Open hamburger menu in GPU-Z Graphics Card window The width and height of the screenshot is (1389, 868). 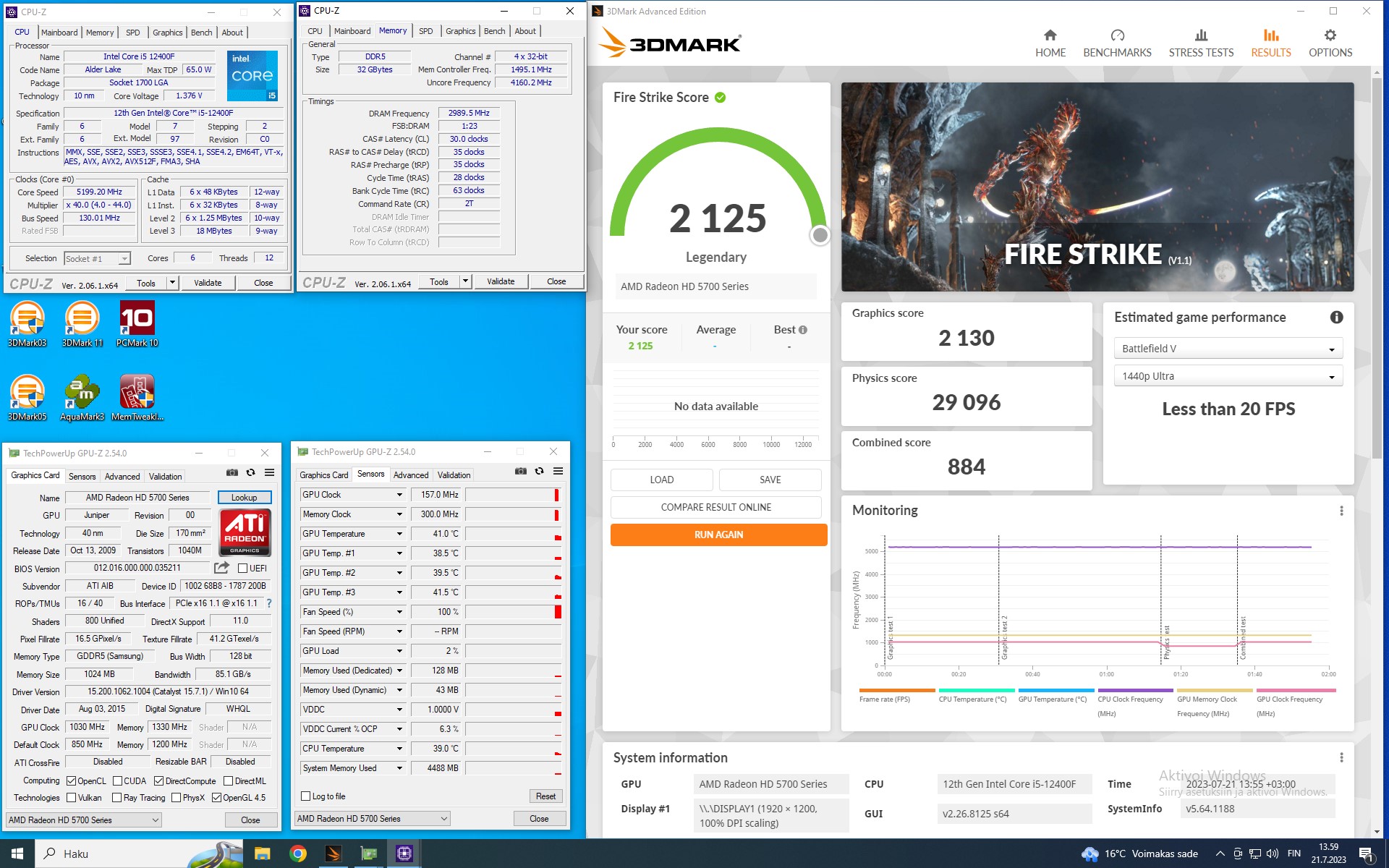269,473
